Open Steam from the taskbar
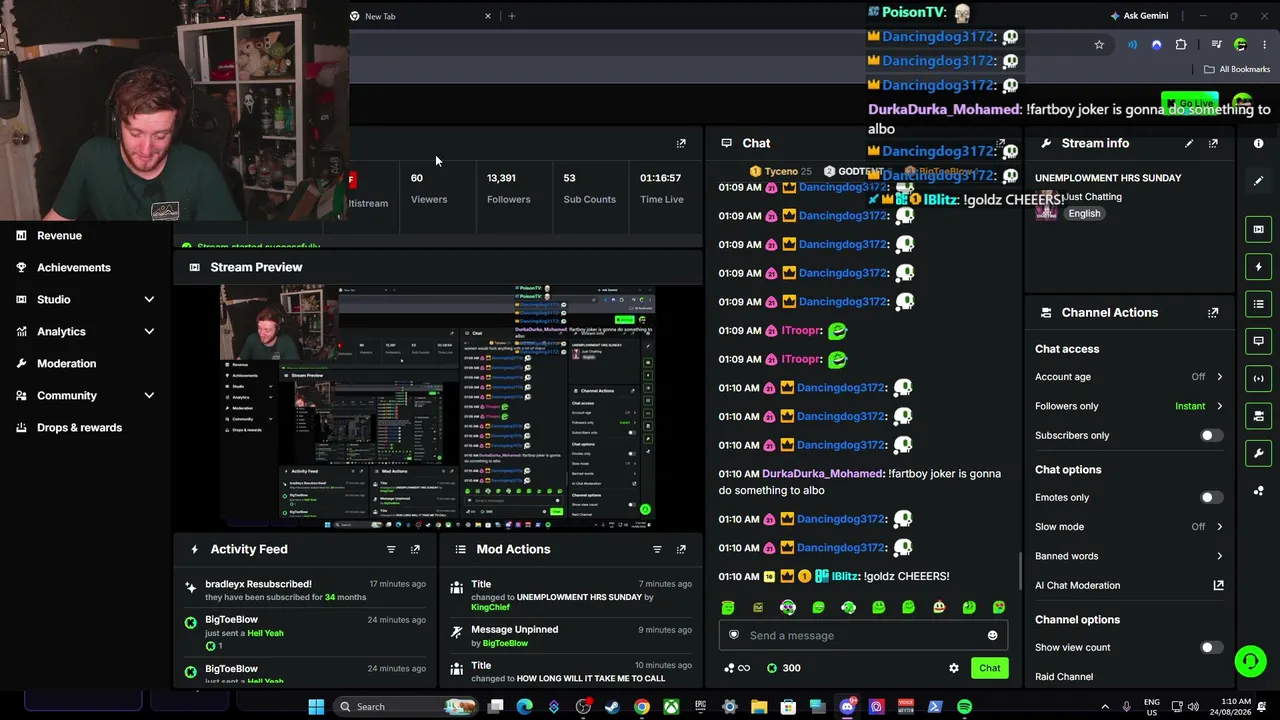 [x=612, y=707]
